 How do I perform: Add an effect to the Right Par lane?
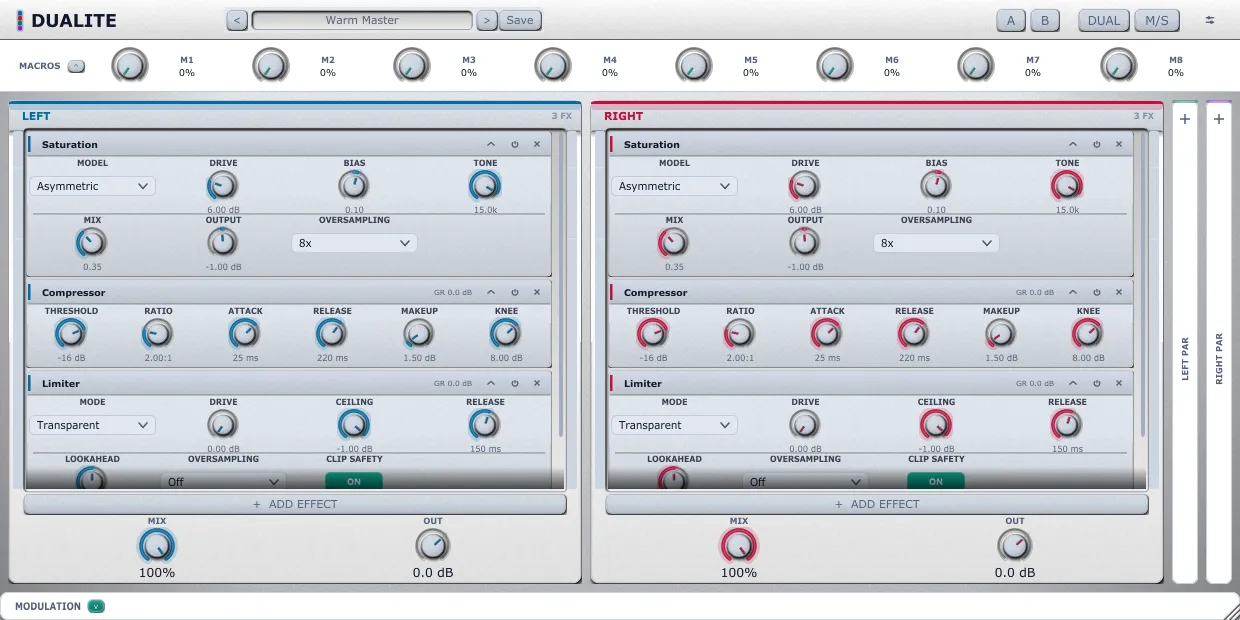click(x=1219, y=119)
